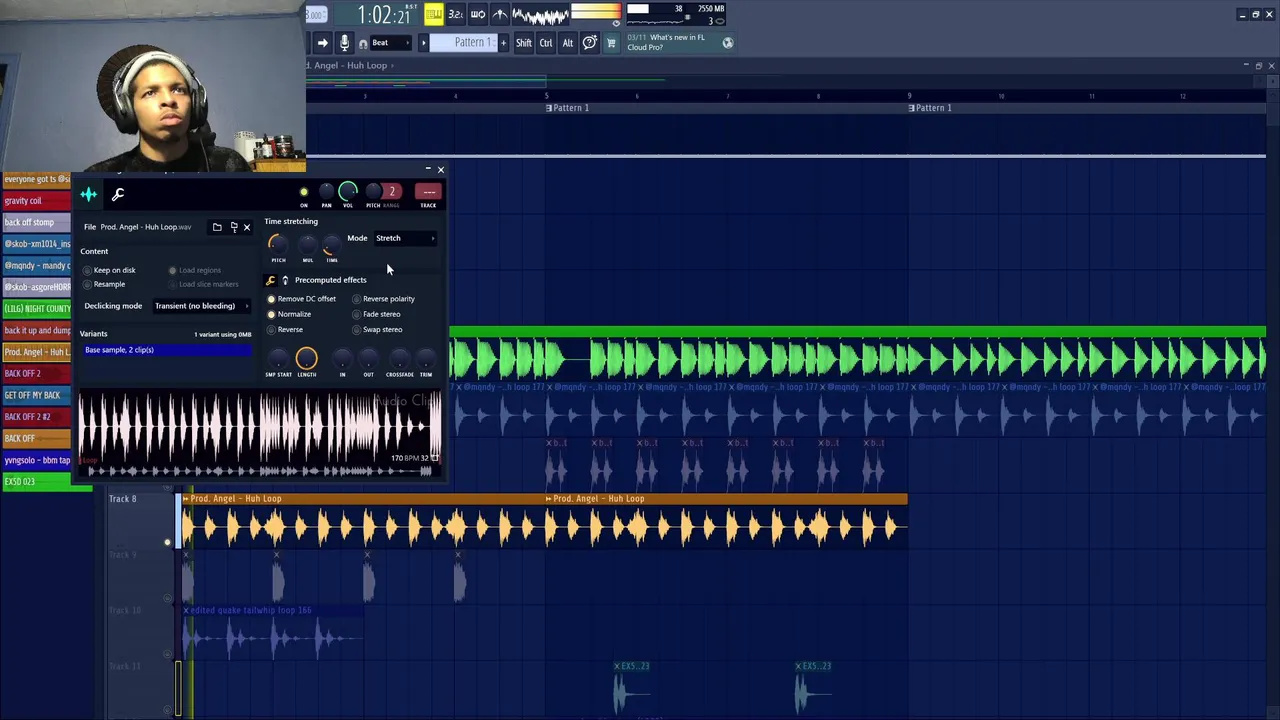Open the time stretching Mode Stretch dropdown
1280x720 pixels.
click(405, 238)
